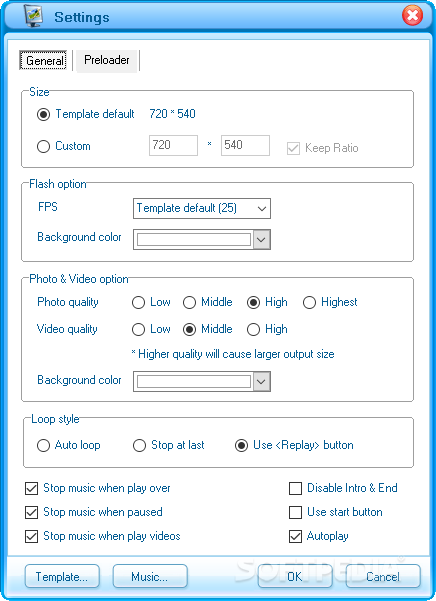The image size is (436, 601).
Task: Expand the Photo & Video background color dropdown arrow
Action: (261, 381)
